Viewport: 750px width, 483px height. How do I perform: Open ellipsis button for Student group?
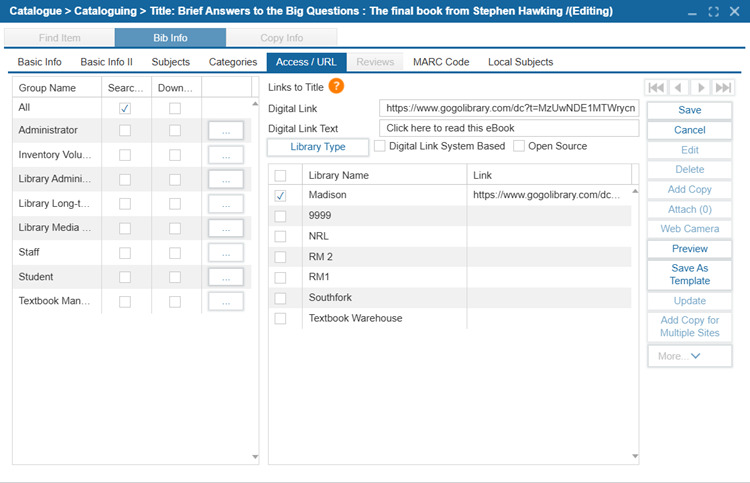pyautogui.click(x=226, y=277)
